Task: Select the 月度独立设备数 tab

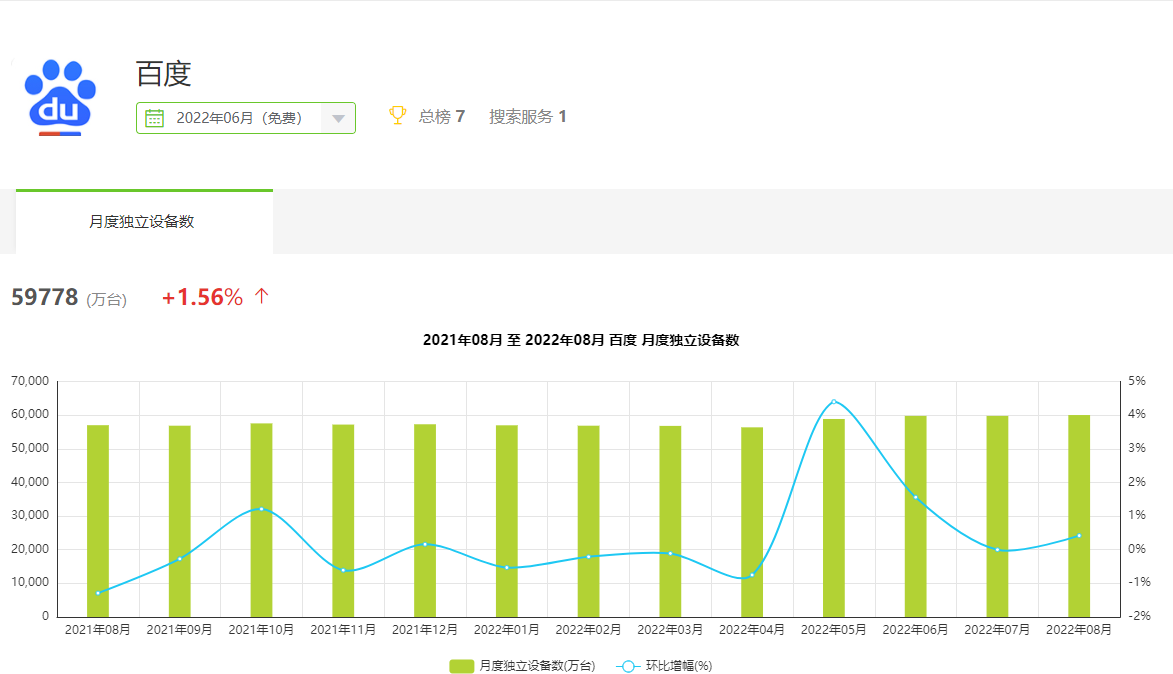Action: [144, 222]
